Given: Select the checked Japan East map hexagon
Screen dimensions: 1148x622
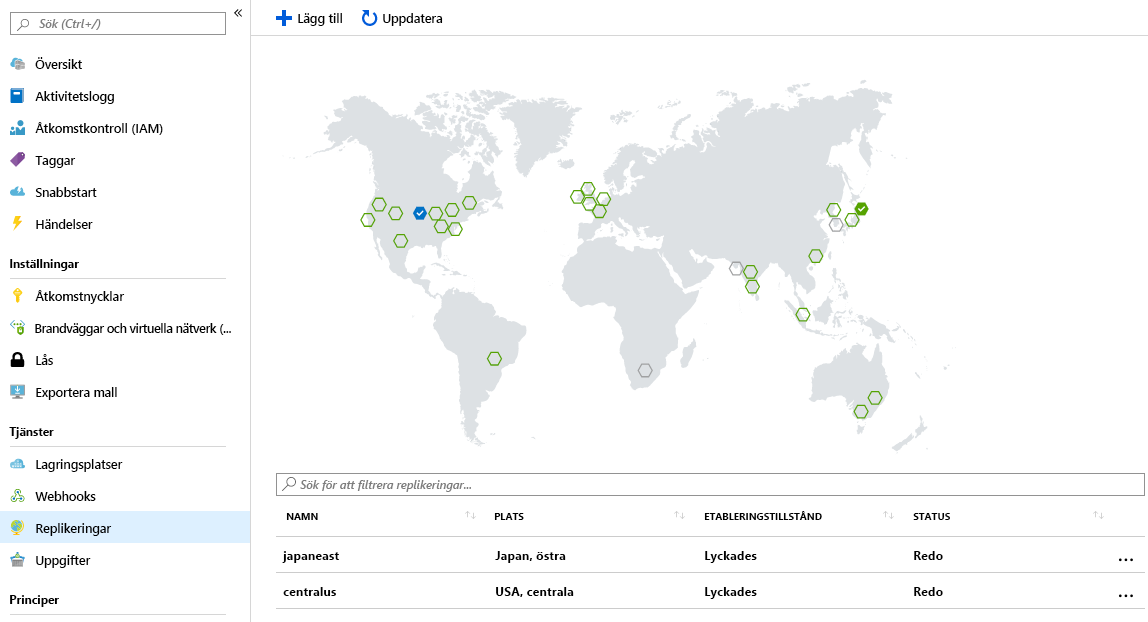Looking at the screenshot, I should (x=862, y=209).
